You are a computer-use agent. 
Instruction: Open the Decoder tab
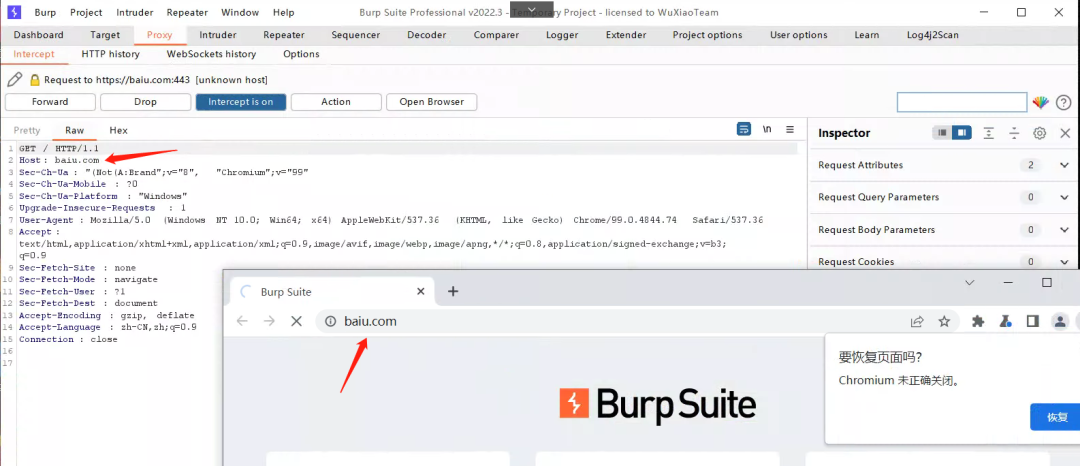[x=427, y=35]
